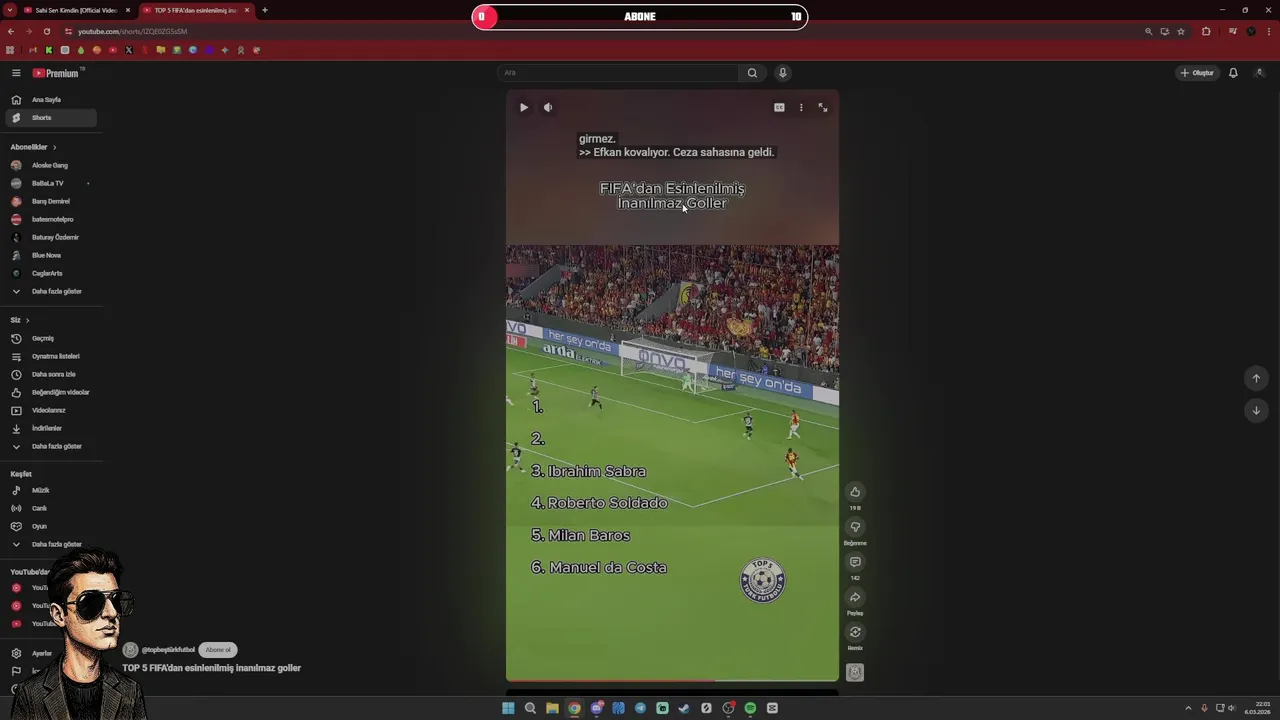Mute the Shorts video volume
Image resolution: width=1280 pixels, height=720 pixels.
(x=548, y=107)
